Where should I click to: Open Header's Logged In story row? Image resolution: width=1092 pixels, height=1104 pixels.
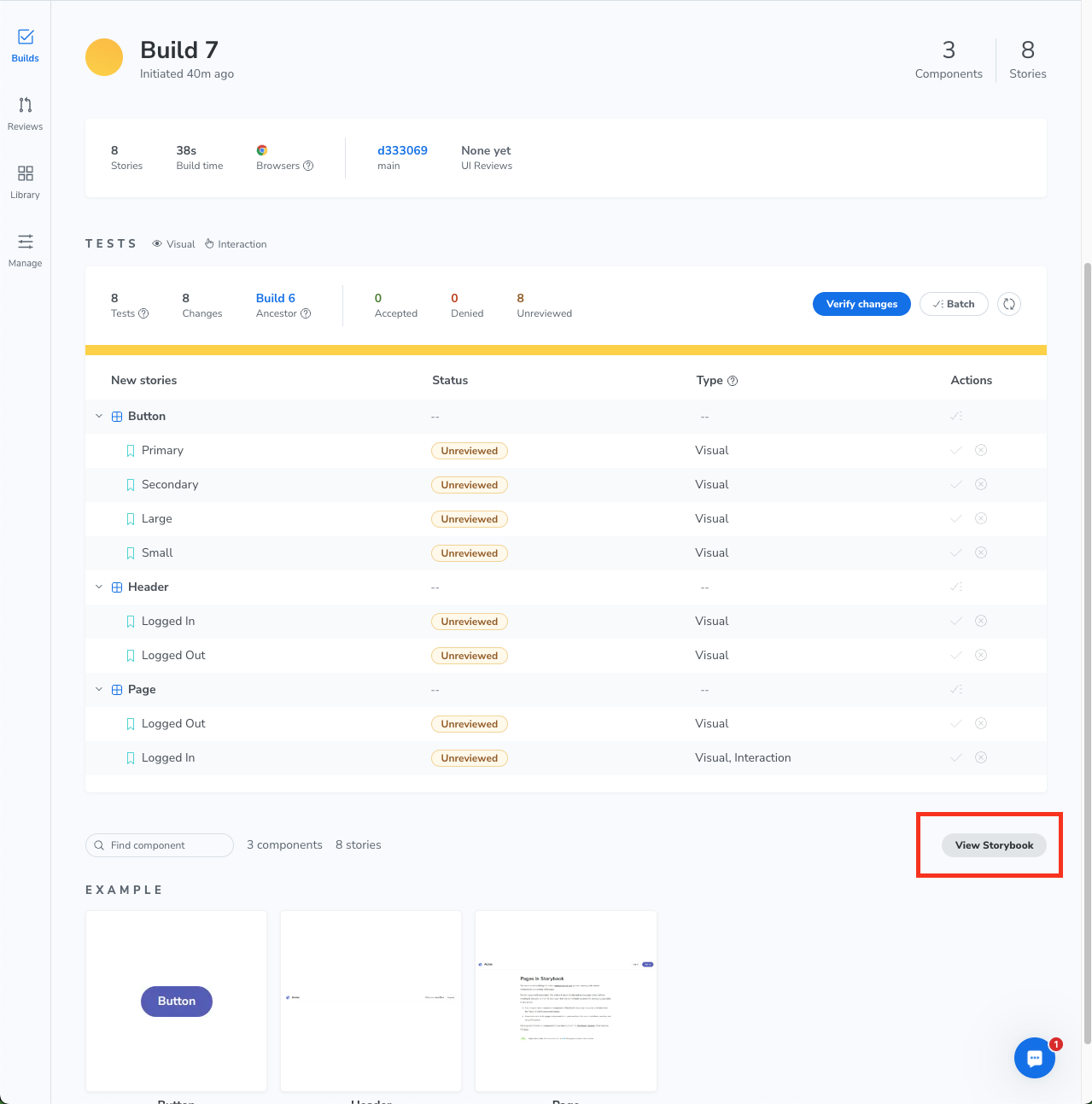pyautogui.click(x=566, y=621)
